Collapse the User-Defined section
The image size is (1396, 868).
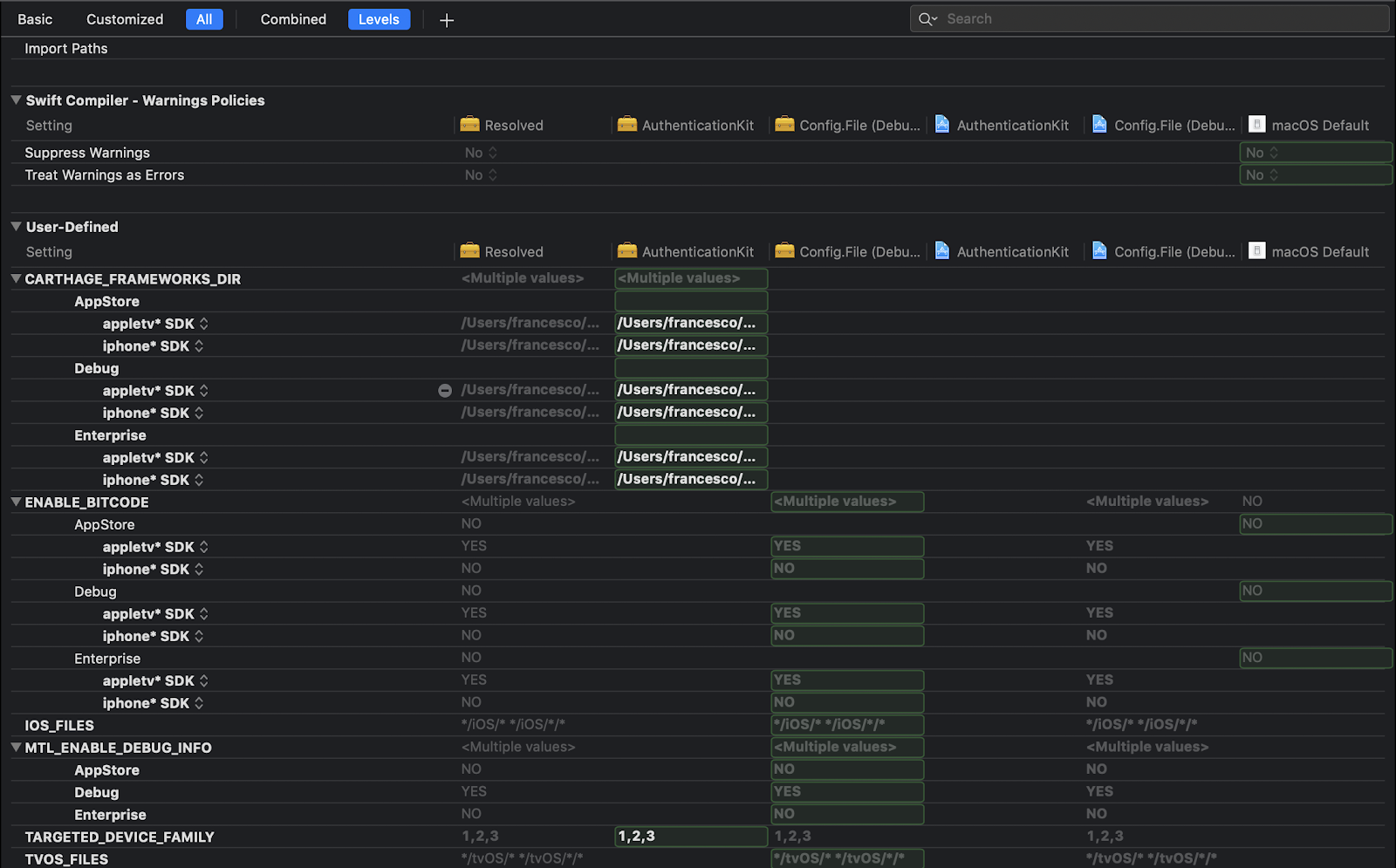pos(15,226)
